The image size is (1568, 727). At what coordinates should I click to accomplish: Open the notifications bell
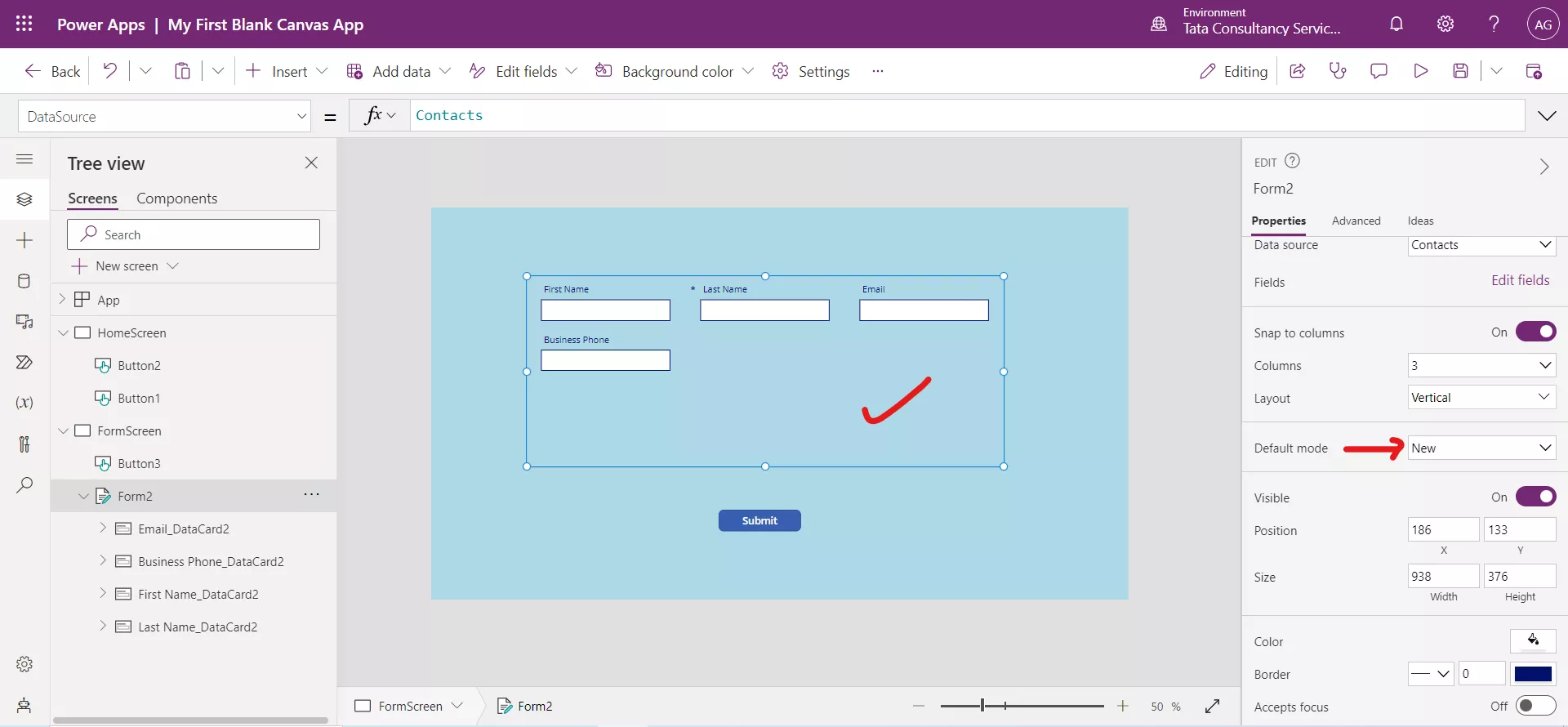pyautogui.click(x=1396, y=24)
